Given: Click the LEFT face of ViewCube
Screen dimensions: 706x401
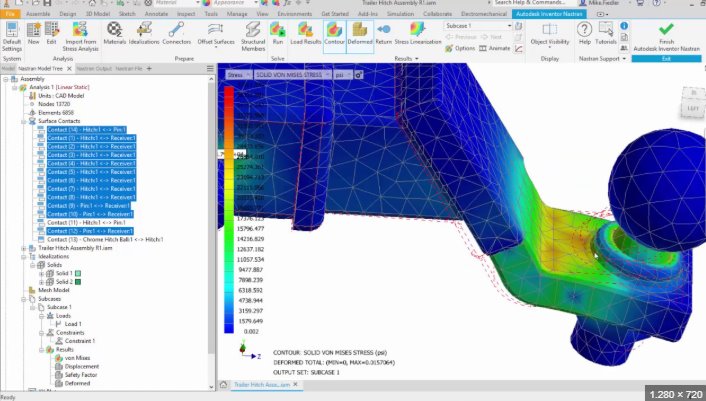Looking at the screenshot, I should pyautogui.click(x=692, y=108).
